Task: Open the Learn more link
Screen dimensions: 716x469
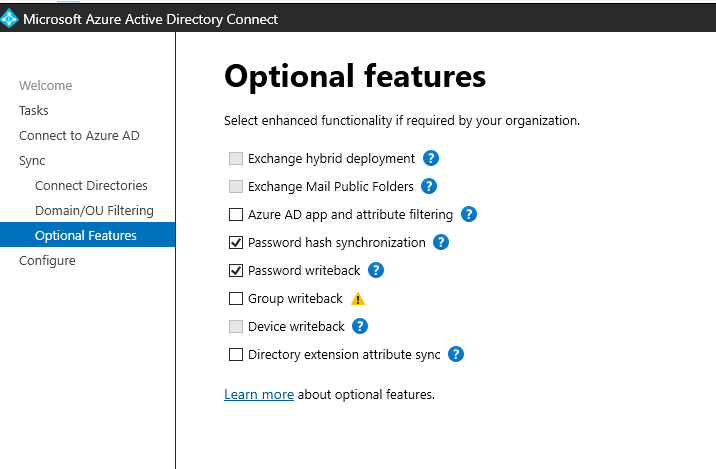Action: (259, 395)
